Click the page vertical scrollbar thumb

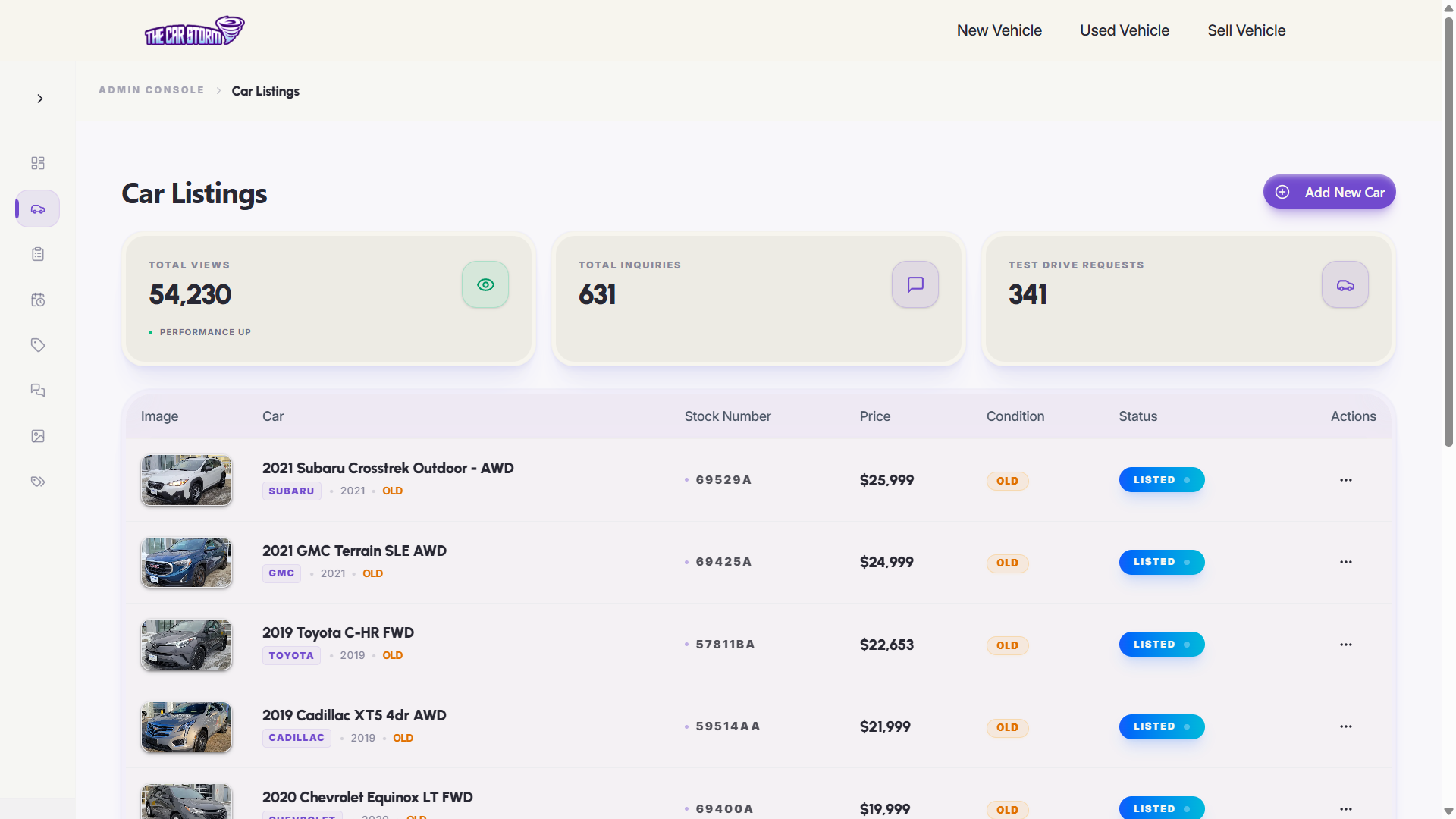pyautogui.click(x=1448, y=231)
